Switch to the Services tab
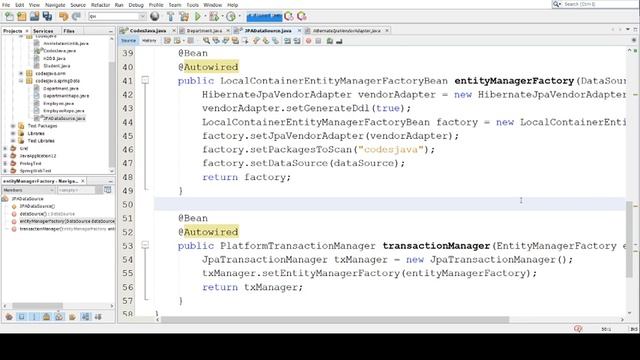Screen dimensions: 640x360 [x=43, y=31]
